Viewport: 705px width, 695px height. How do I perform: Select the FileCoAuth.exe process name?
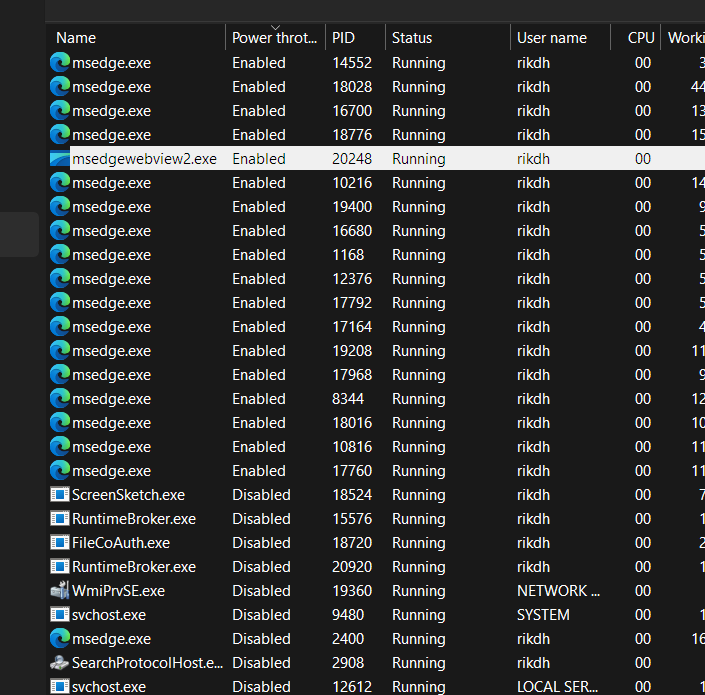point(121,543)
